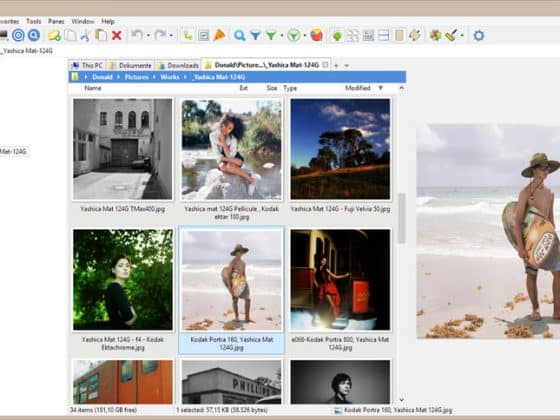
Task: Toggle the dual pane icon
Action: [x=384, y=35]
